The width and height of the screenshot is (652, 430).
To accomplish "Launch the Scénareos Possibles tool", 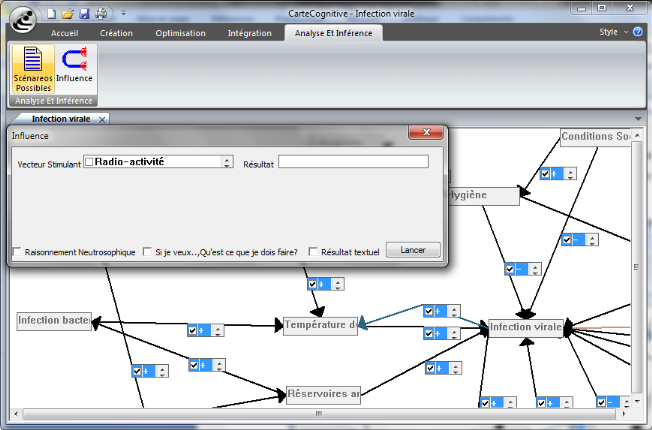I will [33, 69].
